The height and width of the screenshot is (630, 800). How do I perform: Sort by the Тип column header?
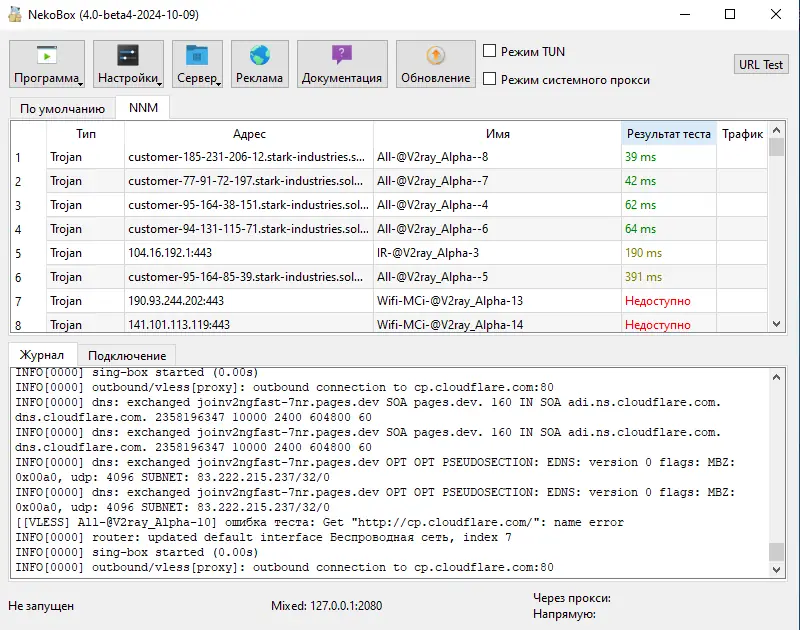(86, 134)
